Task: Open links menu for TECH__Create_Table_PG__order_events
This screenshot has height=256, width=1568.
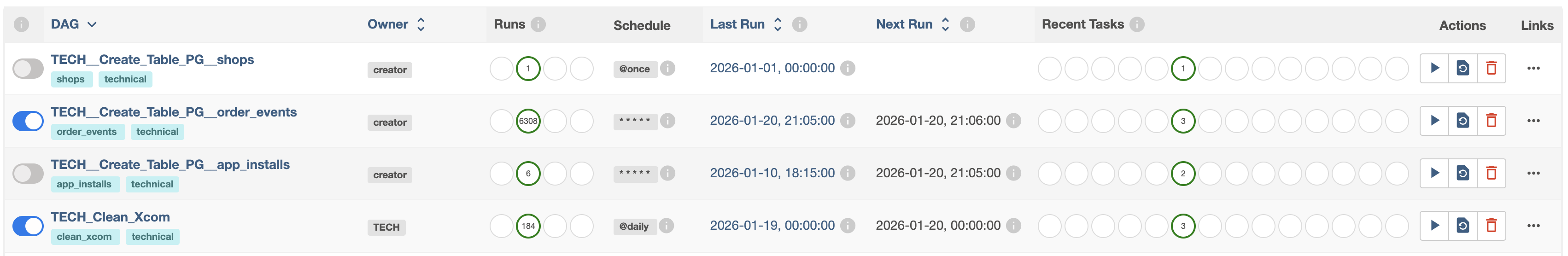Action: tap(1533, 120)
